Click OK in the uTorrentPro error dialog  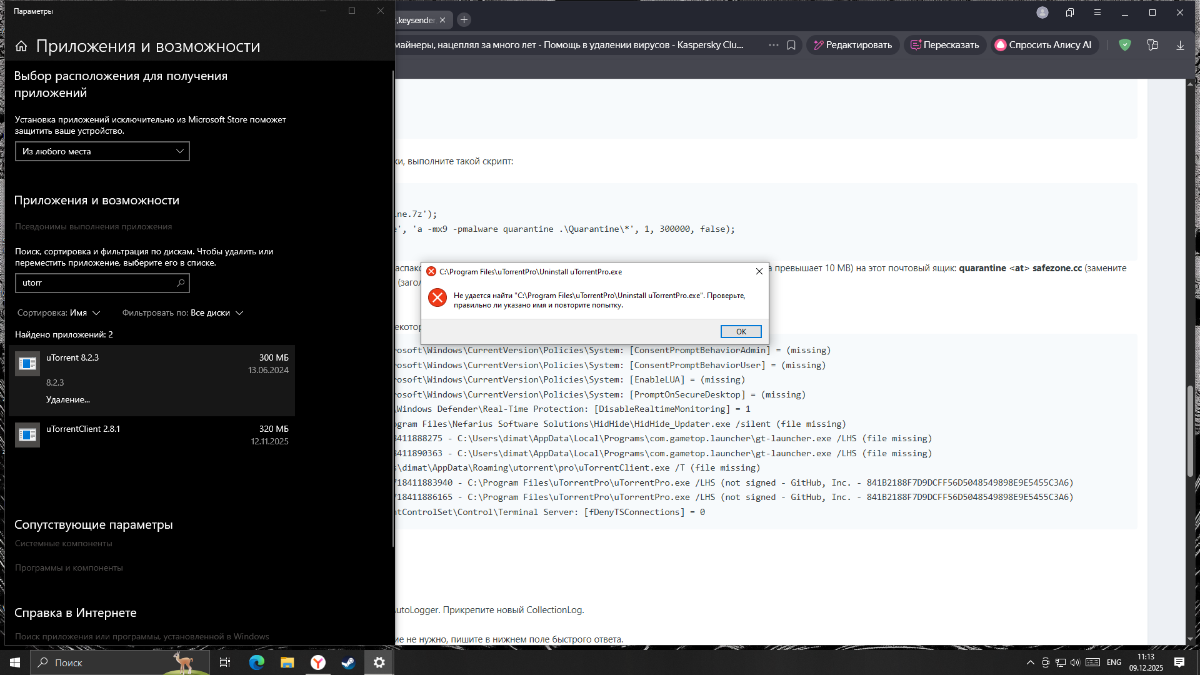(x=741, y=331)
